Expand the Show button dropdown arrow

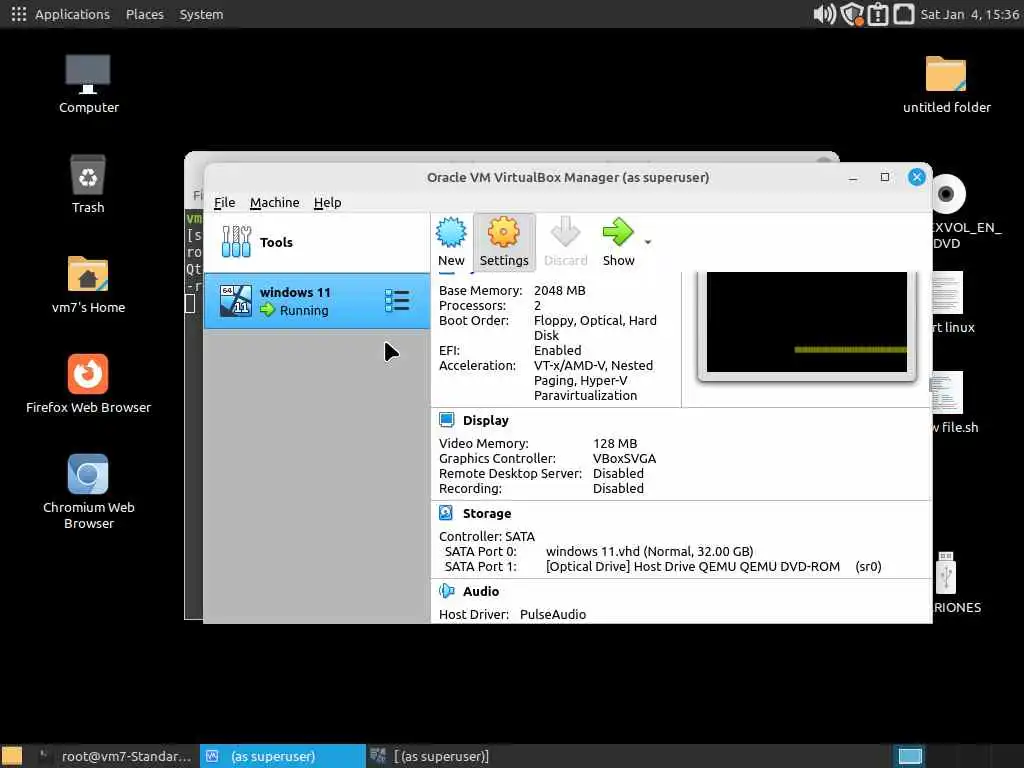[x=648, y=242]
